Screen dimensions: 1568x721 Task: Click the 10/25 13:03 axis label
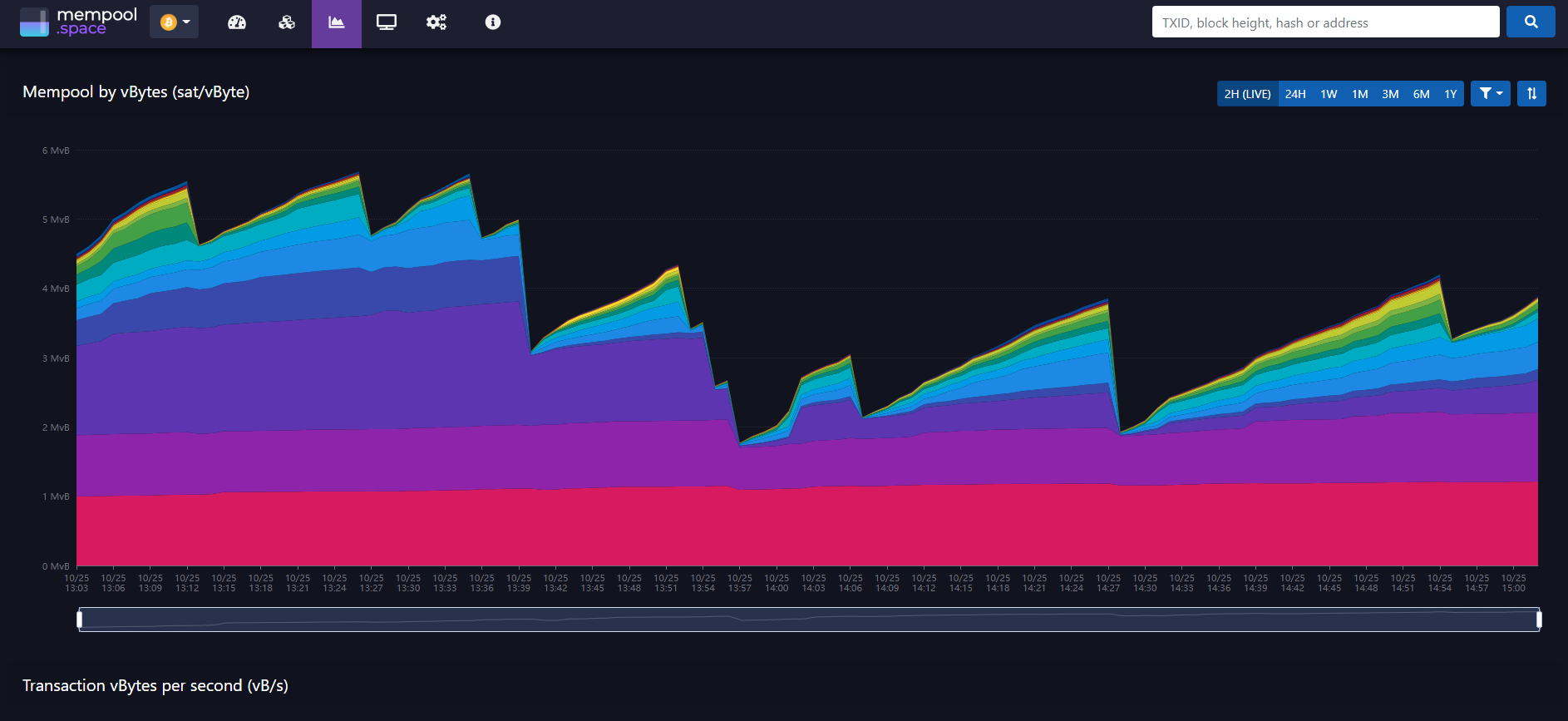pos(76,583)
